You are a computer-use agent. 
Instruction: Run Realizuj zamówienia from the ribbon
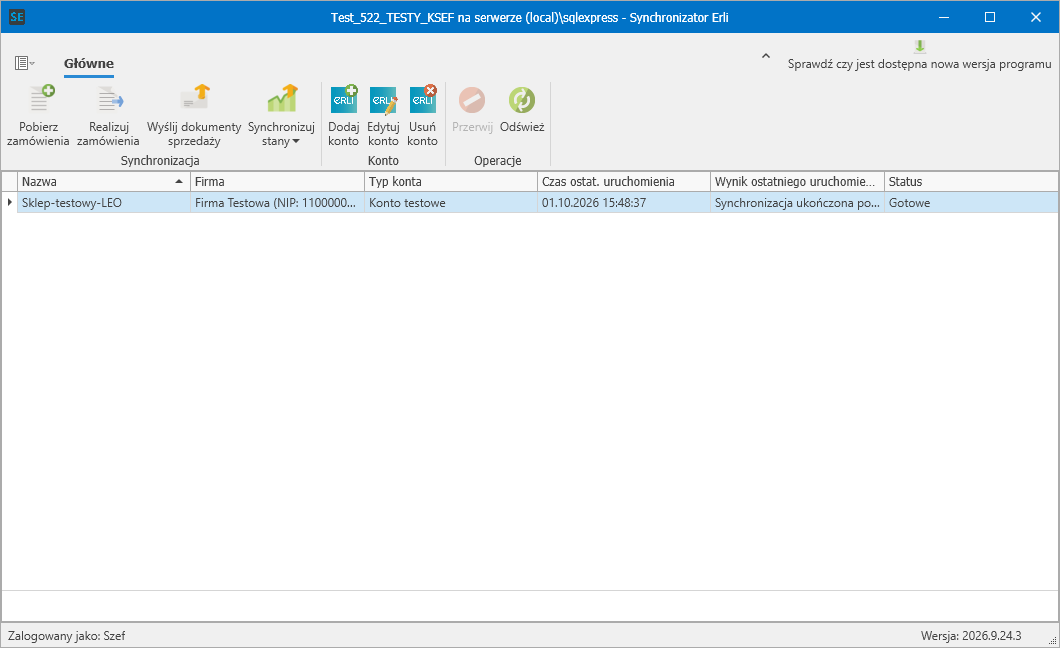(x=108, y=116)
